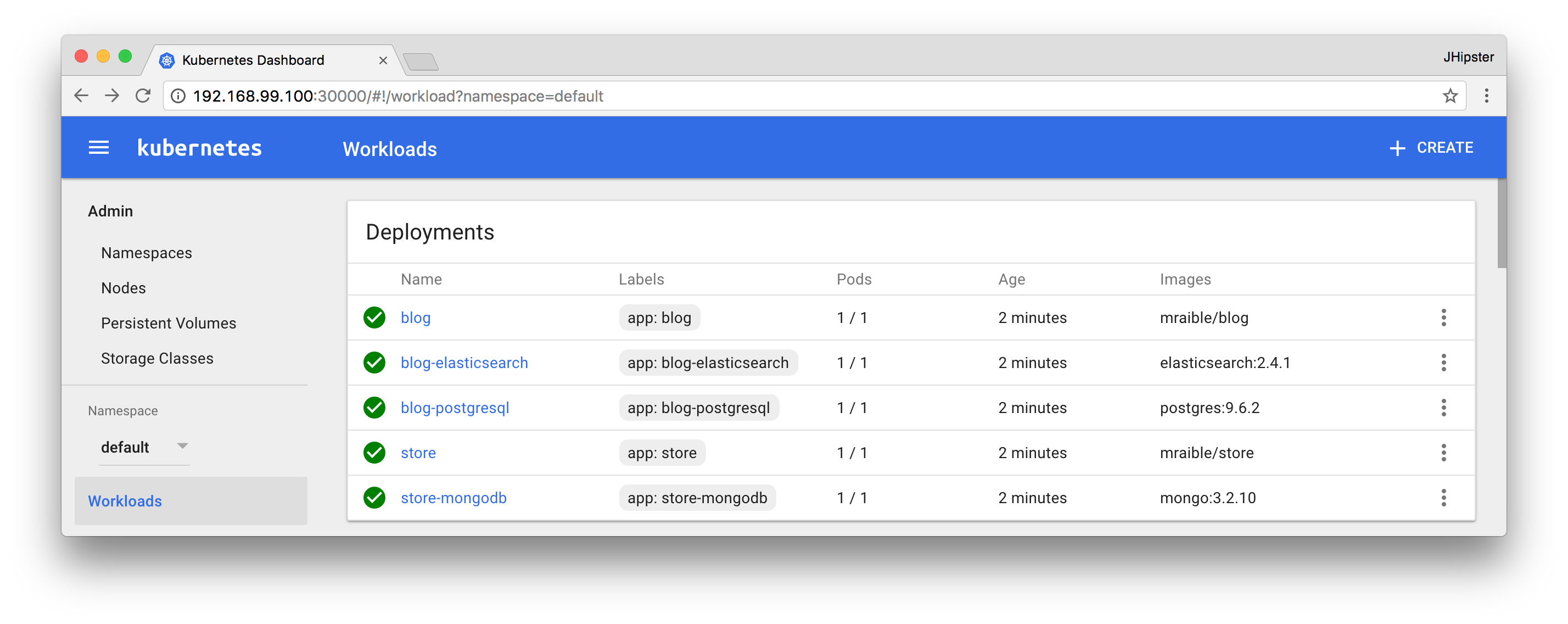Select the Kubernetes Dashboard browser tab
The image size is (1568, 624).
(253, 60)
